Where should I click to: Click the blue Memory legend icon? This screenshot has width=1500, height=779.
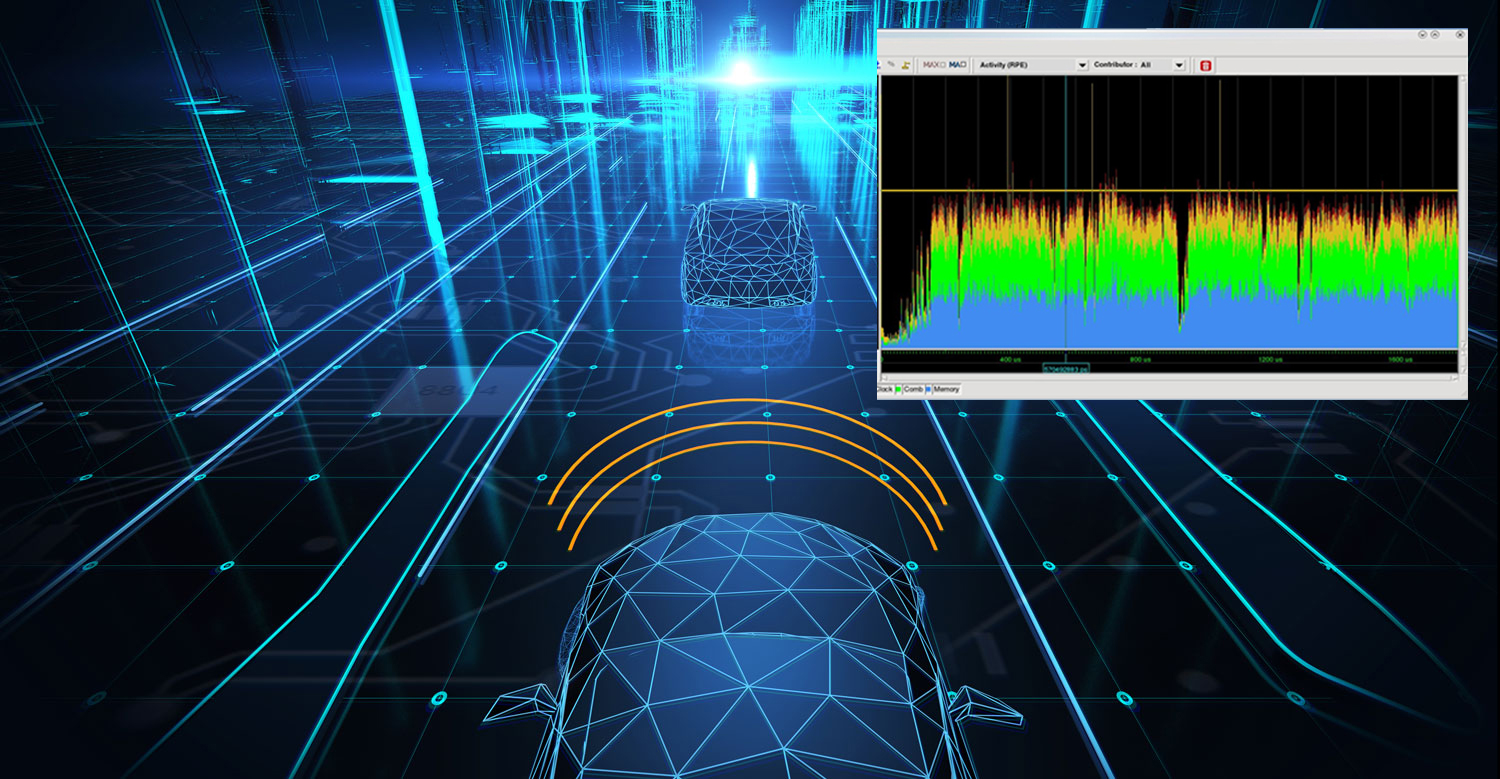927,390
